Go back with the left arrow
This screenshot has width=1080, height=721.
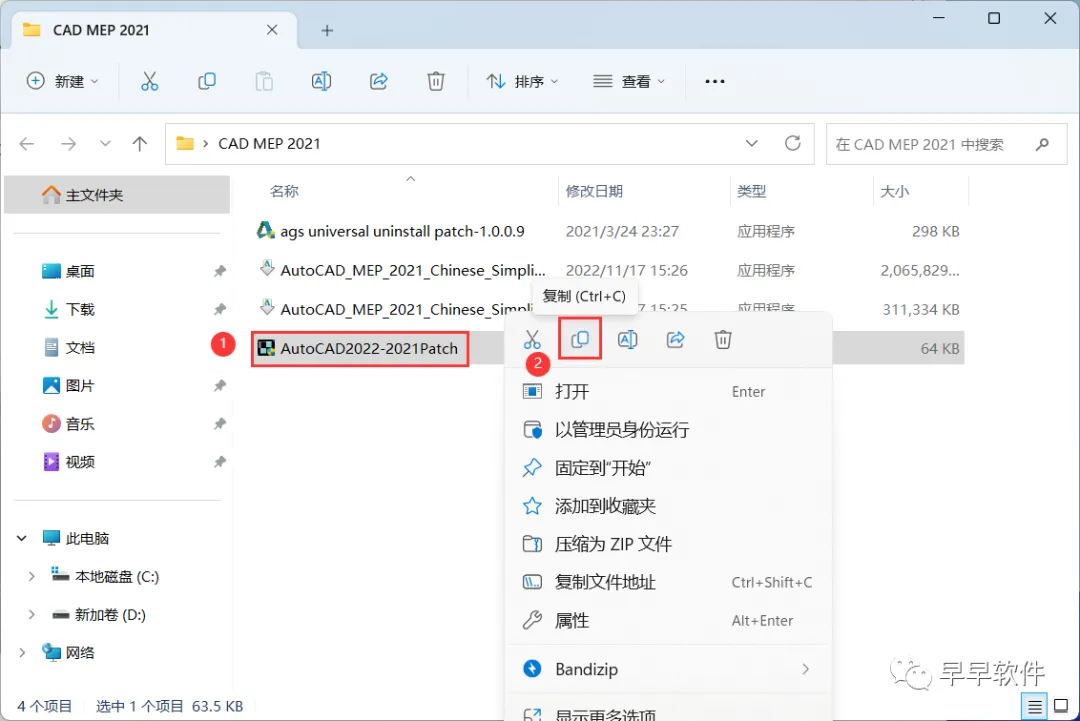pos(27,144)
